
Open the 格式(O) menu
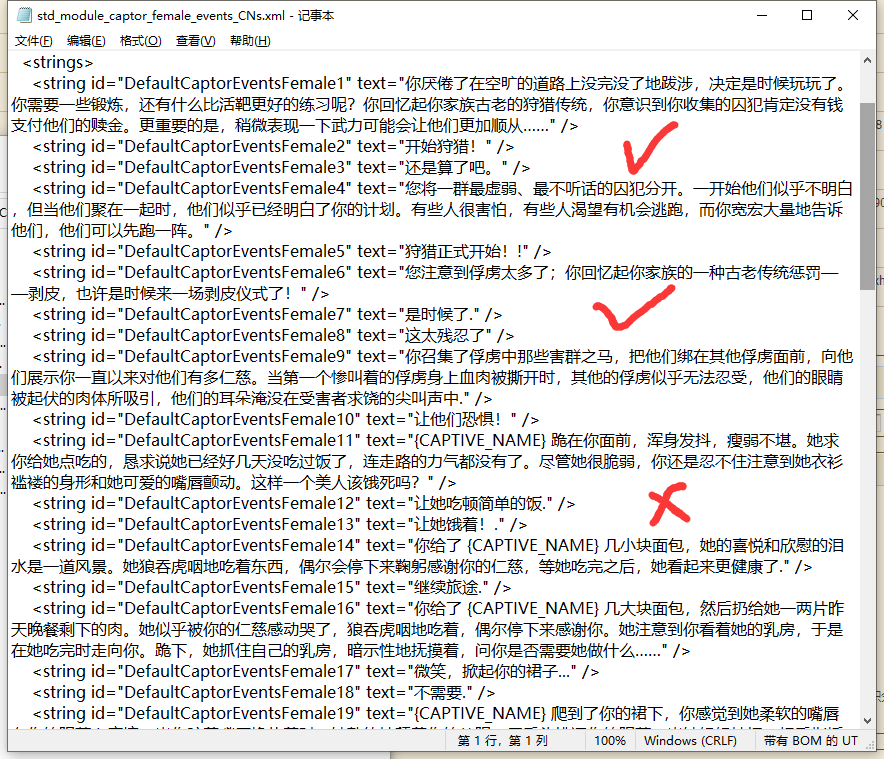140,41
